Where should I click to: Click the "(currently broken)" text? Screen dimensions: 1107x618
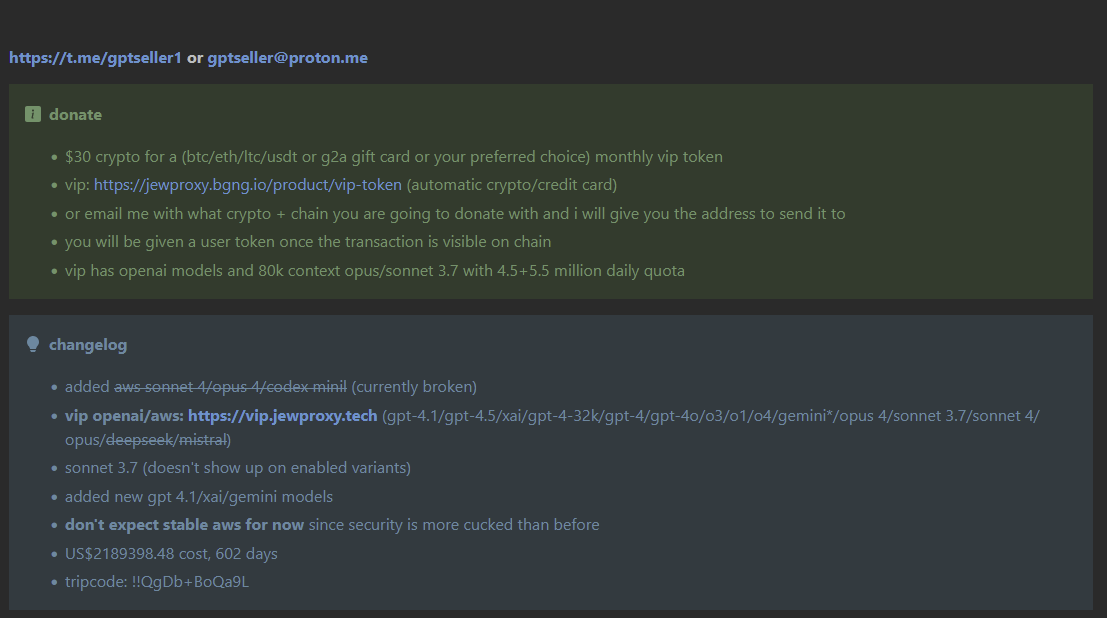tap(414, 387)
